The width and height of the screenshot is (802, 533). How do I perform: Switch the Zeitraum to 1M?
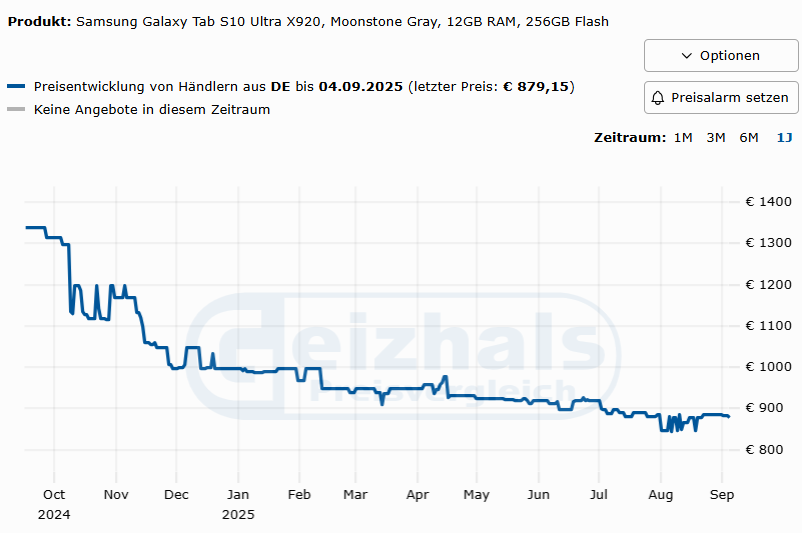[683, 137]
